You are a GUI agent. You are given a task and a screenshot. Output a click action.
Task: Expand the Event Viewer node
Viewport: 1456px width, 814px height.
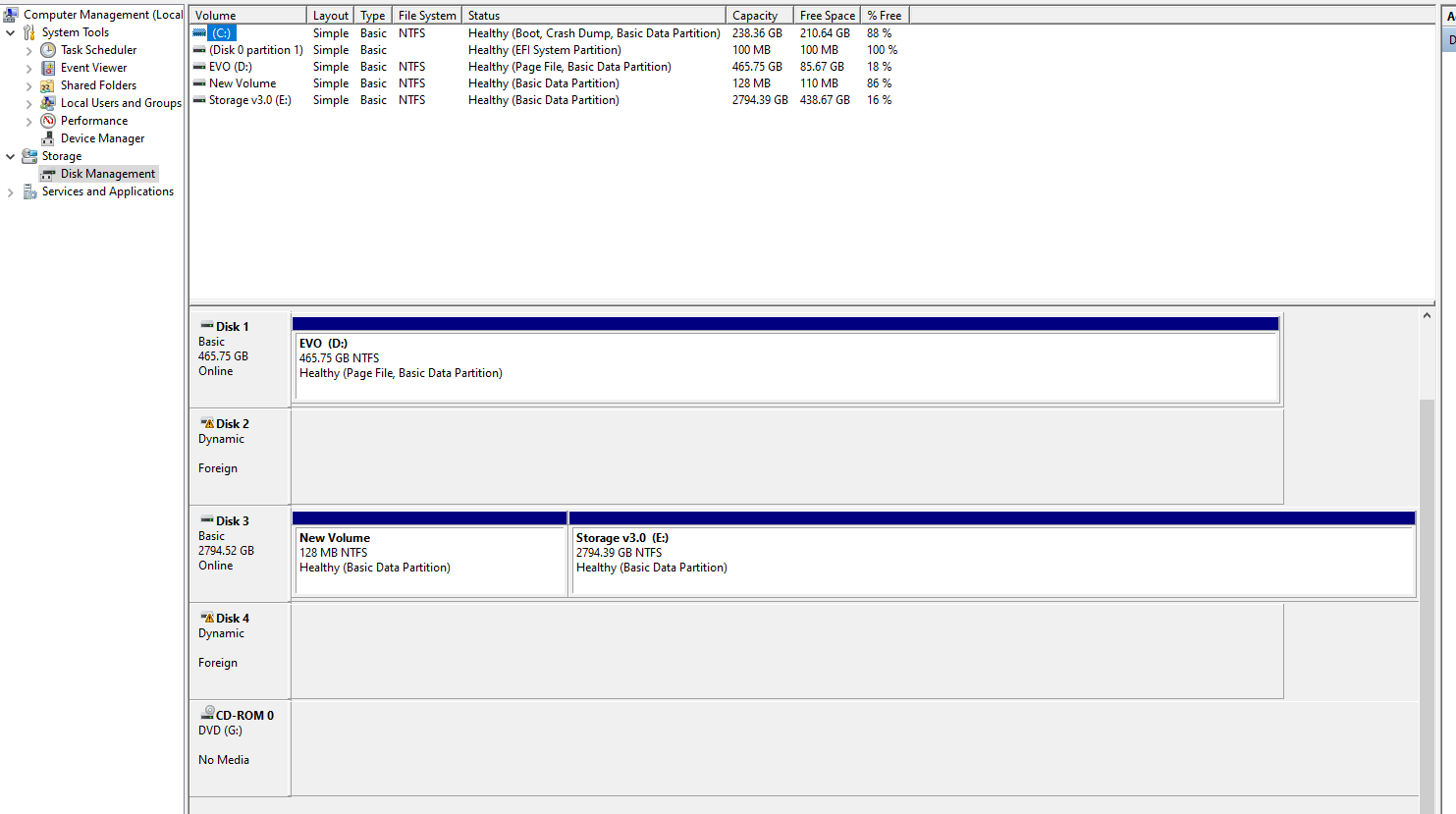28,68
